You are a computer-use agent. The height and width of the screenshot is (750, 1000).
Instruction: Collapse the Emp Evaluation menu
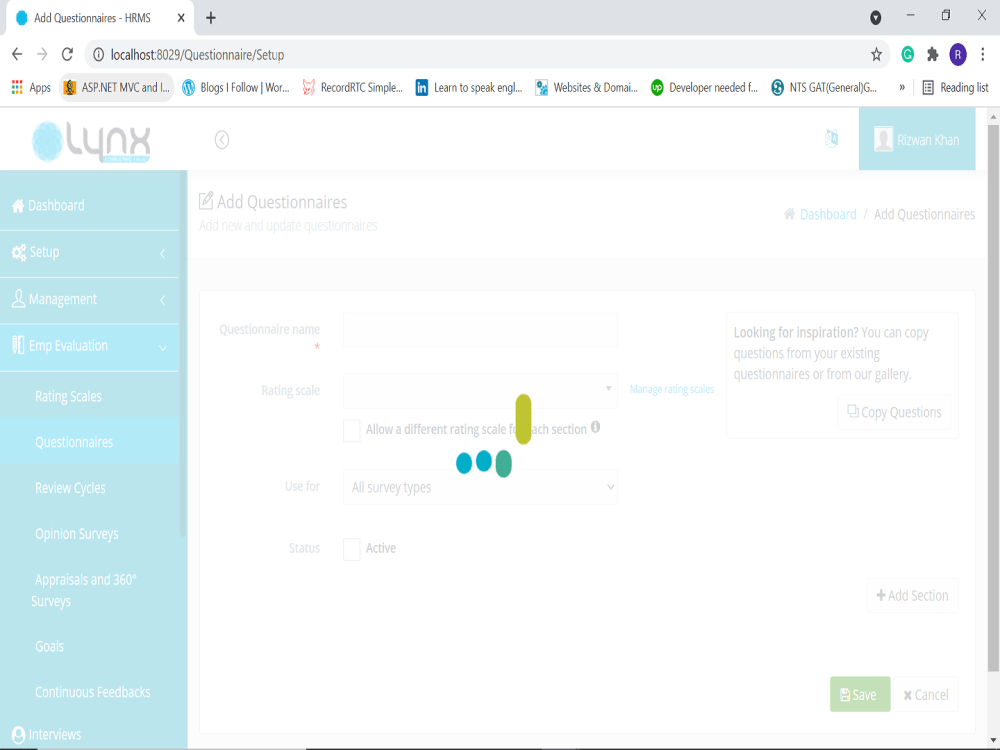pyautogui.click(x=89, y=347)
